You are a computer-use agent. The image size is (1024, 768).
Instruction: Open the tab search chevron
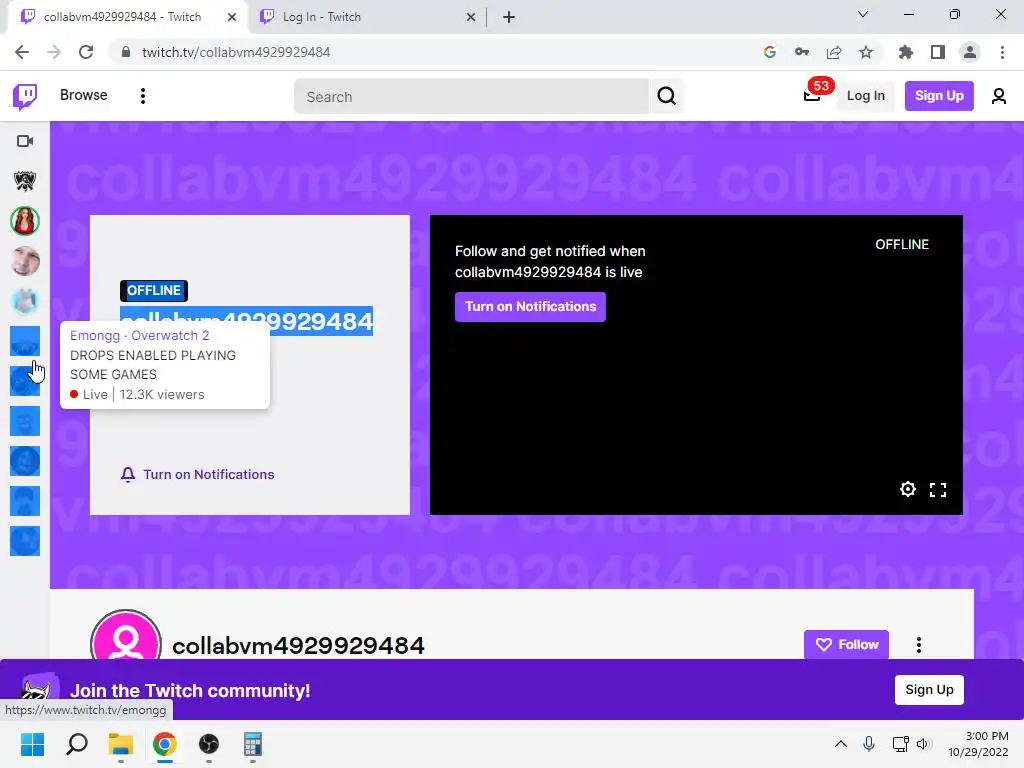[863, 14]
